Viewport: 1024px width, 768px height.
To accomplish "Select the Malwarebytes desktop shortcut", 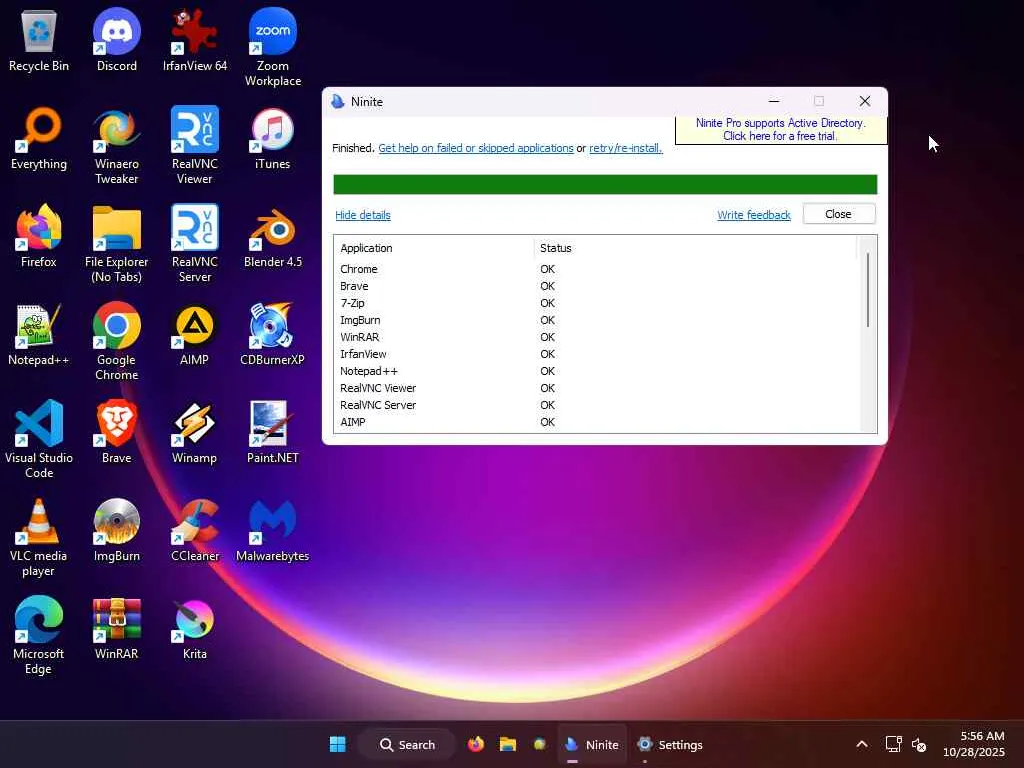I will (x=272, y=530).
